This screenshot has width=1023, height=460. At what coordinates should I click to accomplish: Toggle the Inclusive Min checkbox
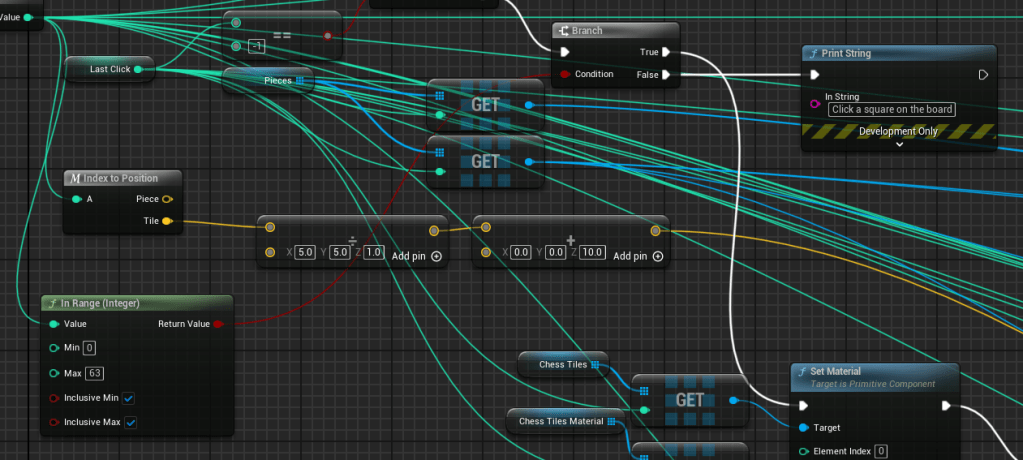pos(129,398)
